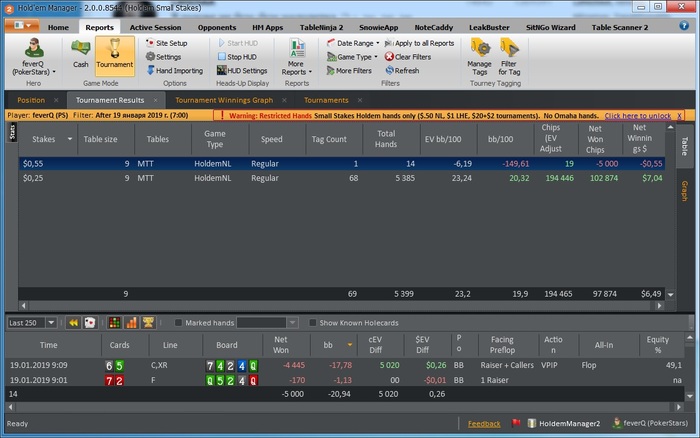Apply the filter to all reports
Screen dimensions: 700x438
419,43
